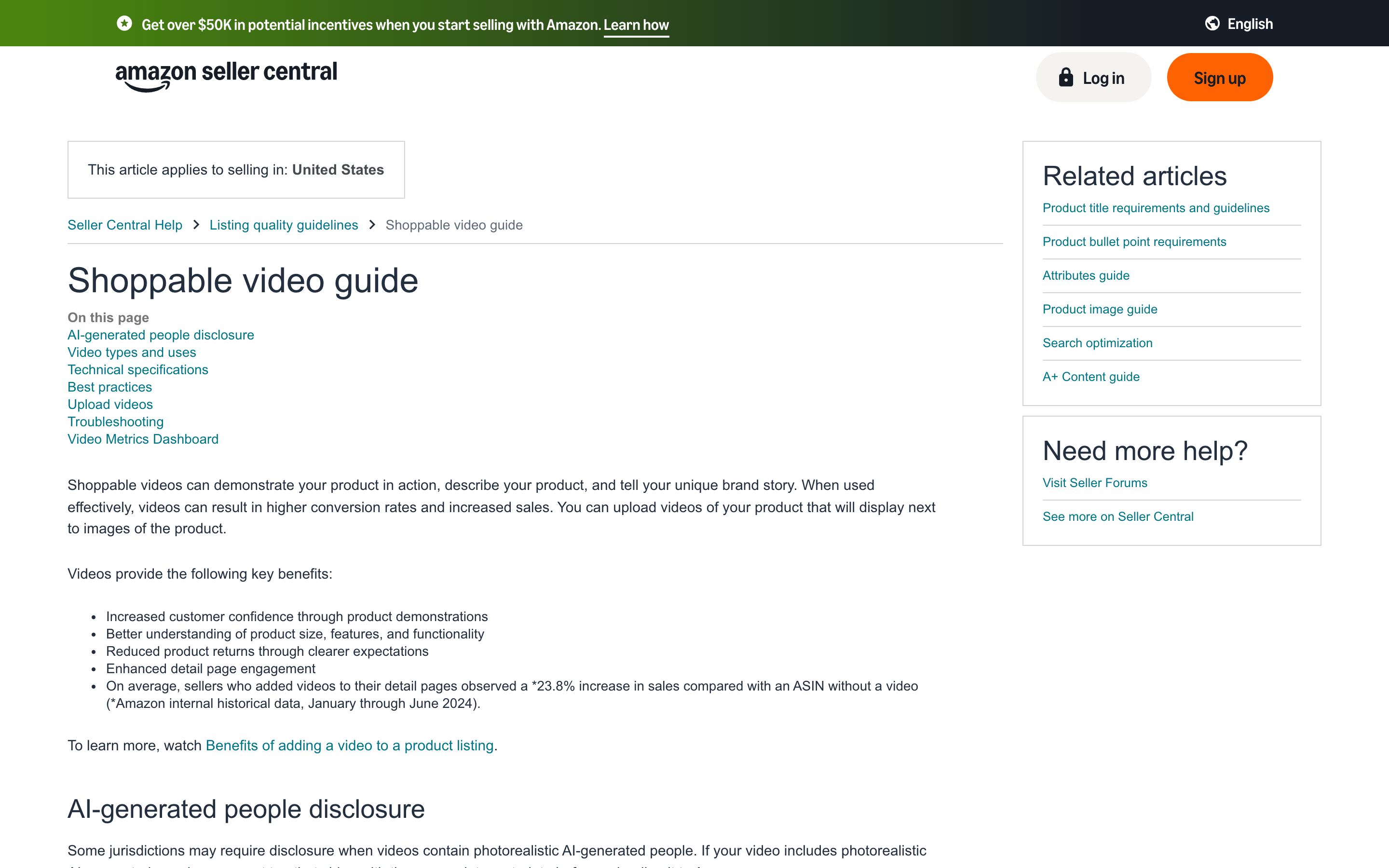Click the 'On this page' label
1389x868 pixels.
point(109,317)
